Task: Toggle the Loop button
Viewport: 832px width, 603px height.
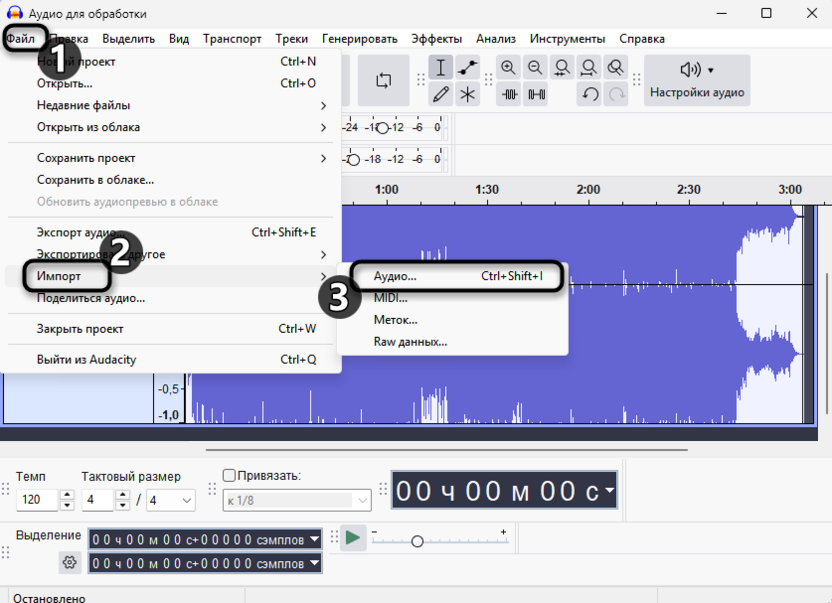Action: point(384,81)
